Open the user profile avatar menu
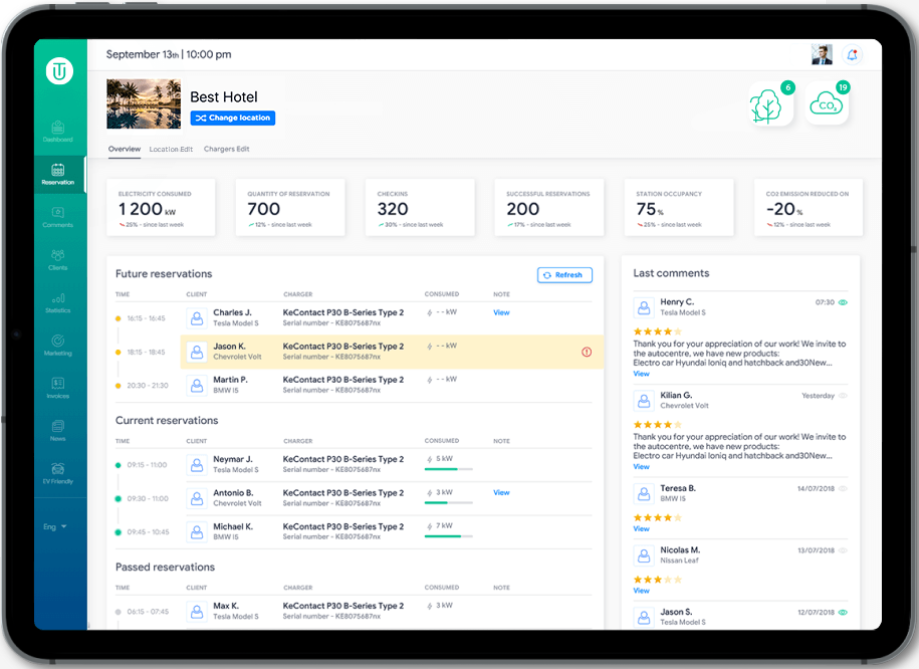919x669 pixels. coord(822,55)
